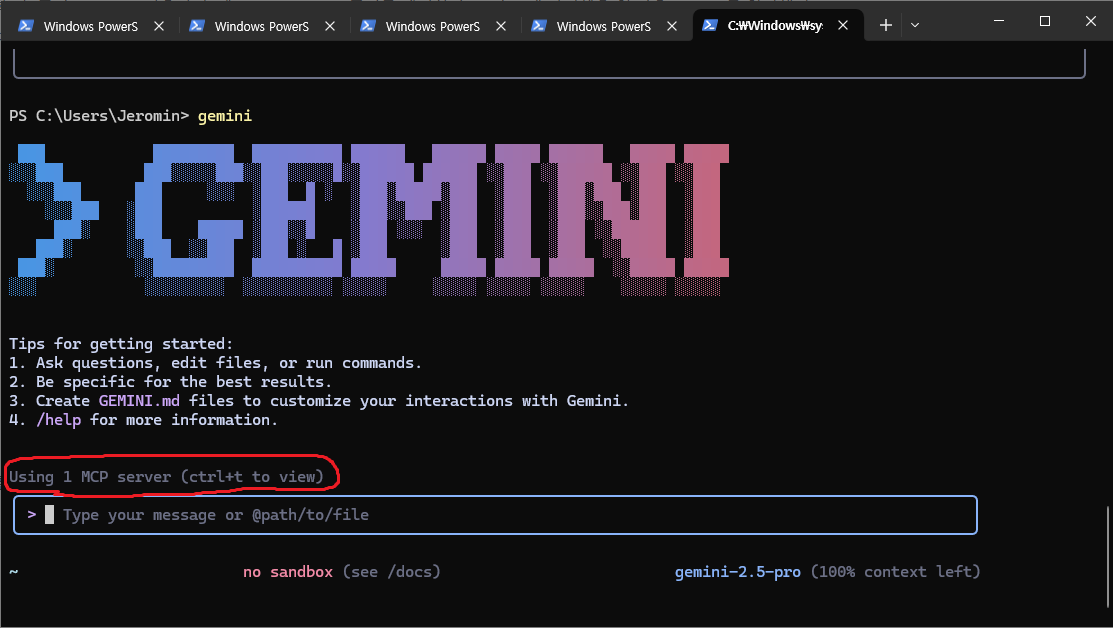This screenshot has height=628, width=1113.
Task: Switch to the third Windows PowerShell tab
Action: pos(432,26)
